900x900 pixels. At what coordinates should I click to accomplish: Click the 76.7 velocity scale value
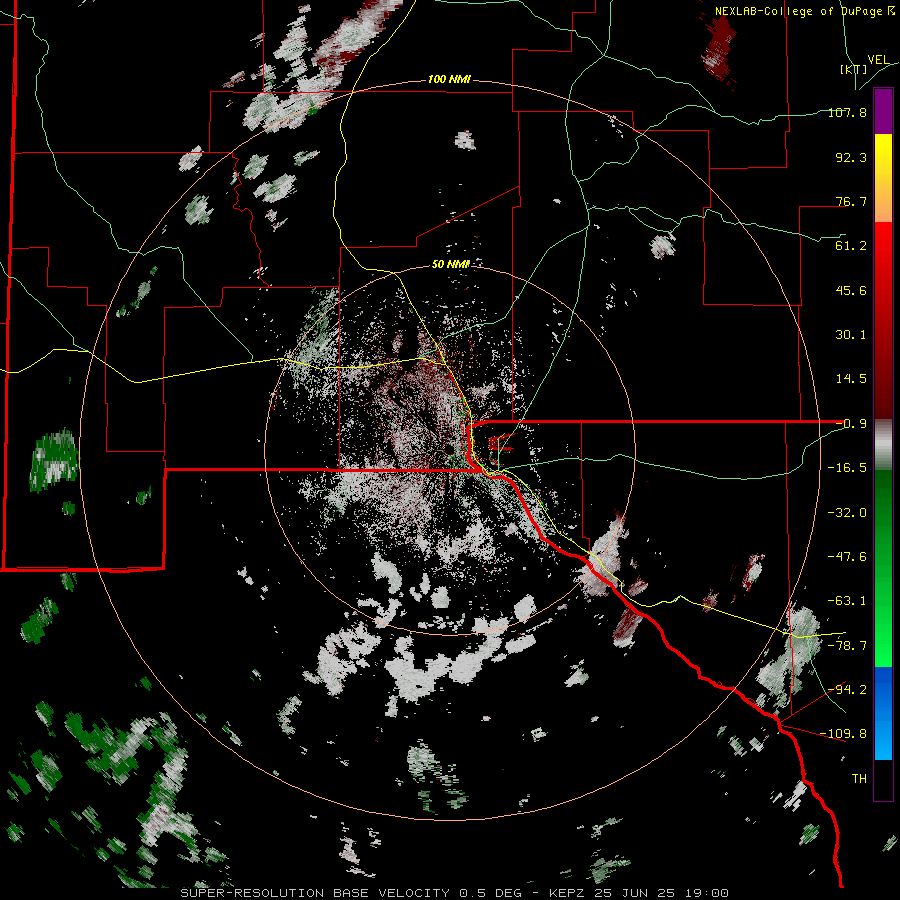click(851, 201)
